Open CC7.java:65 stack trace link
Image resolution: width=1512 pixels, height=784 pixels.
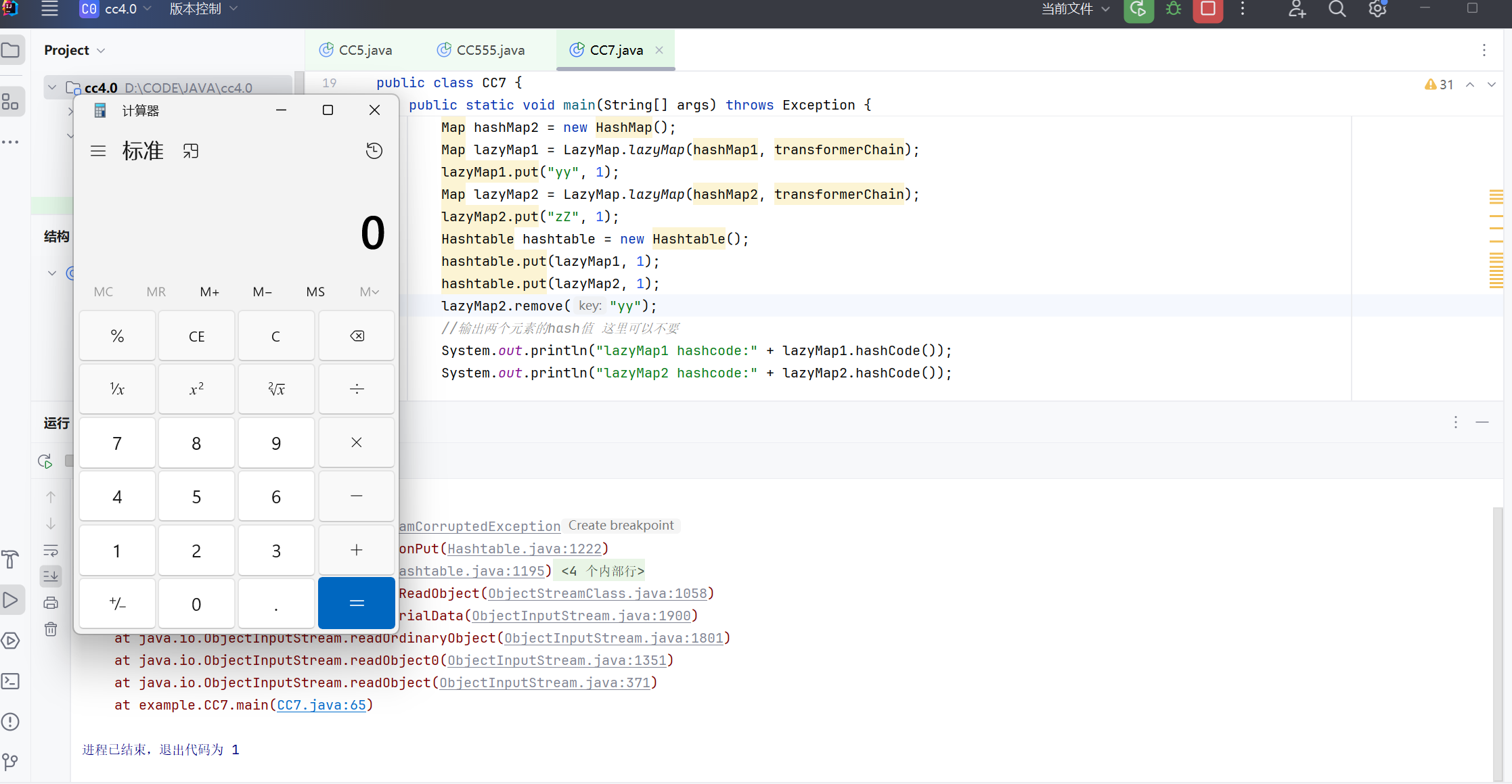coord(321,705)
